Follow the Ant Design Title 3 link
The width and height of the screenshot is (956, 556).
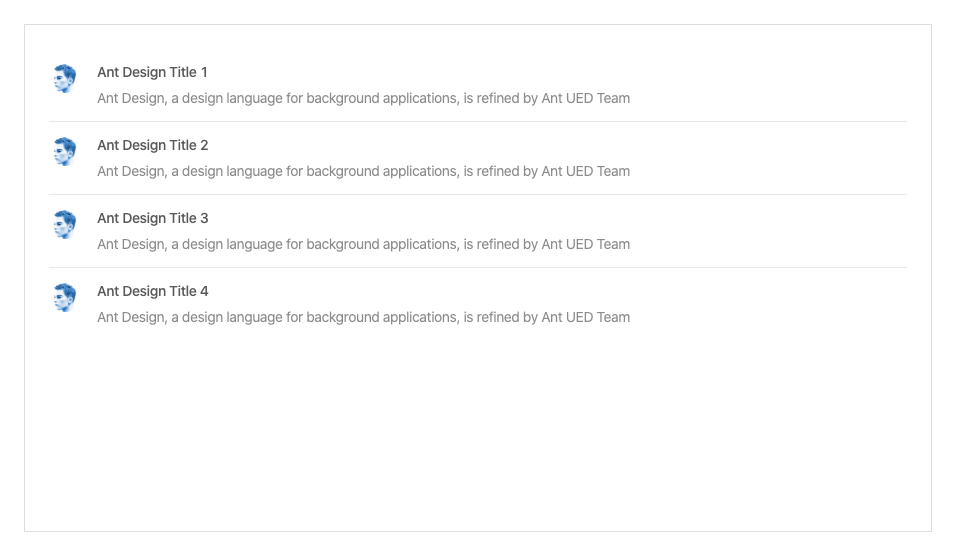[152, 218]
